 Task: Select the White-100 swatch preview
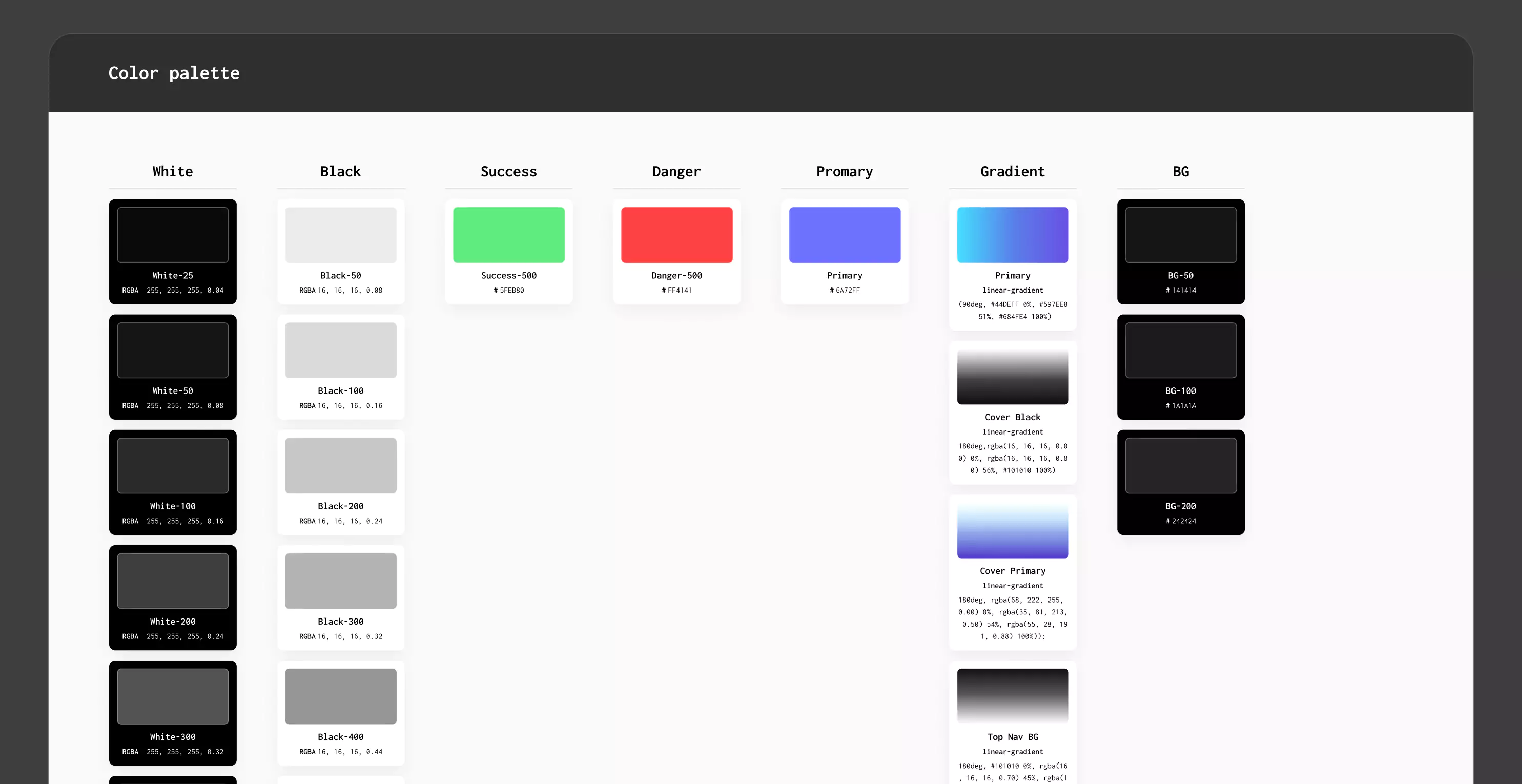173,465
